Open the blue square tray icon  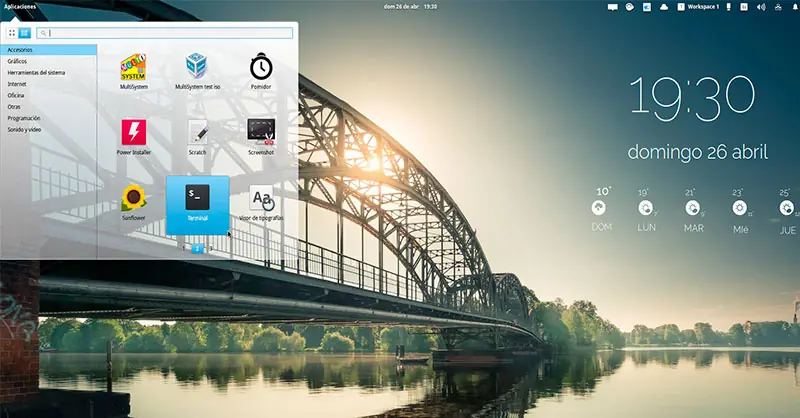(x=646, y=7)
